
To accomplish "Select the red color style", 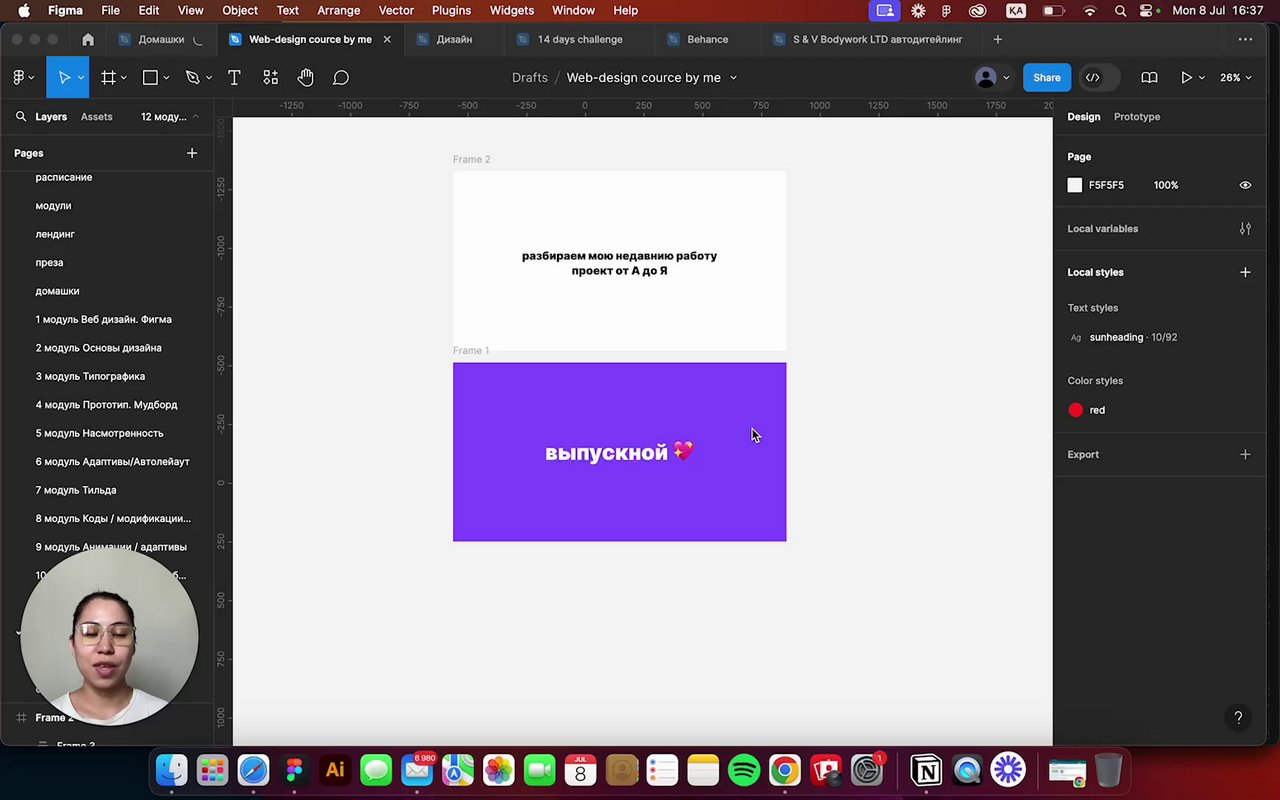I will coord(1097,410).
